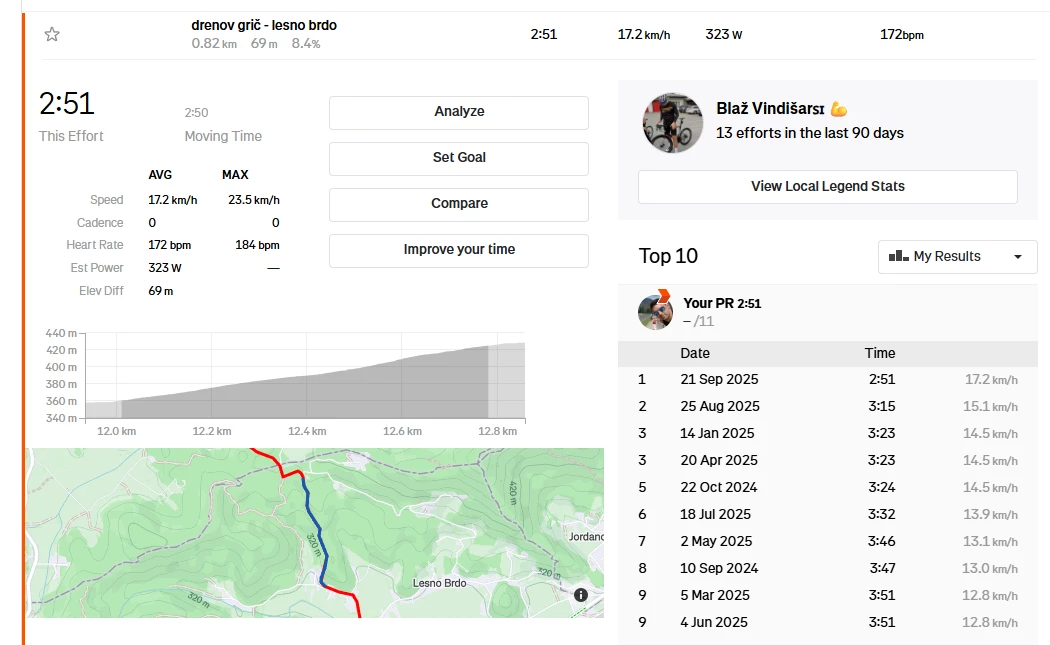Click your PR avatar picture
This screenshot has height=645, width=1050.
coord(655,312)
